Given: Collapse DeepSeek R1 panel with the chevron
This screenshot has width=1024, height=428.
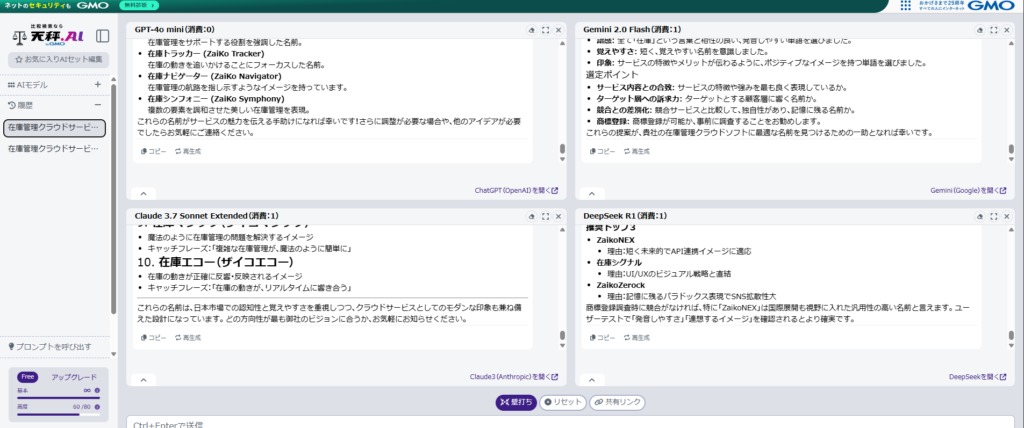Looking at the screenshot, I should 592,380.
